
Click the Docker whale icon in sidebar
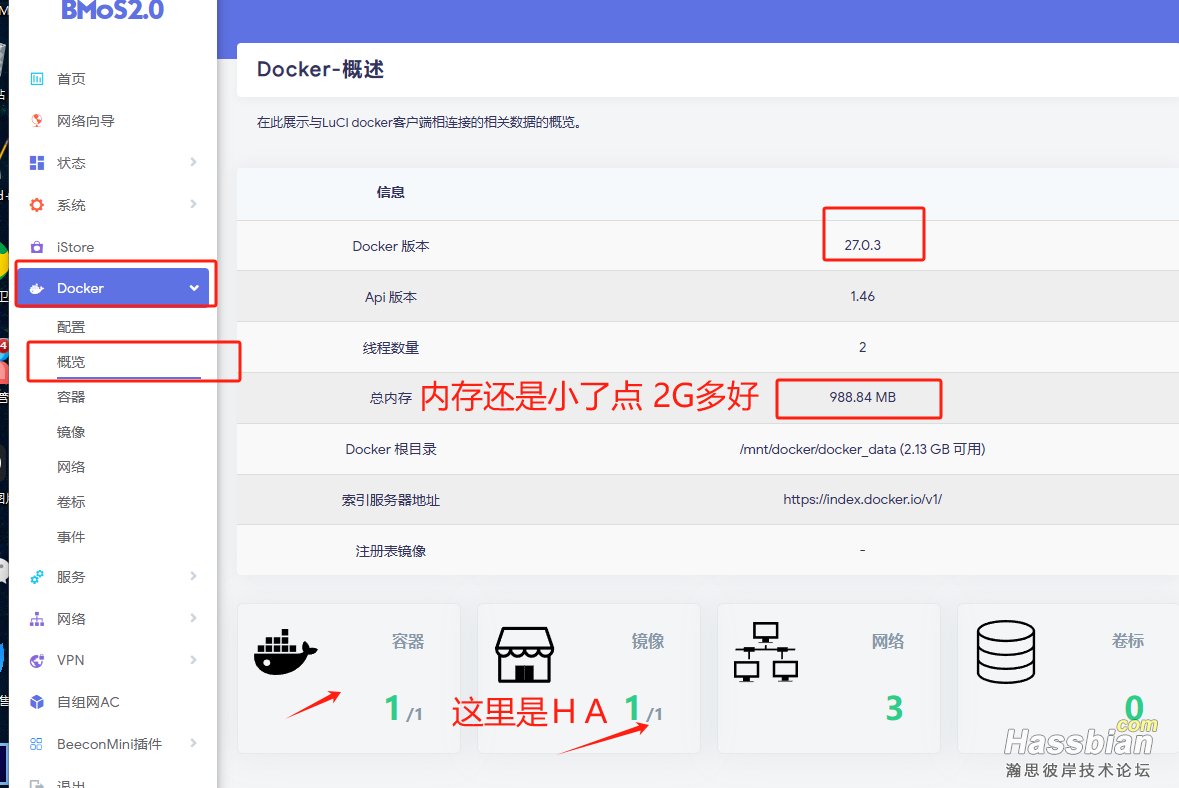36,288
